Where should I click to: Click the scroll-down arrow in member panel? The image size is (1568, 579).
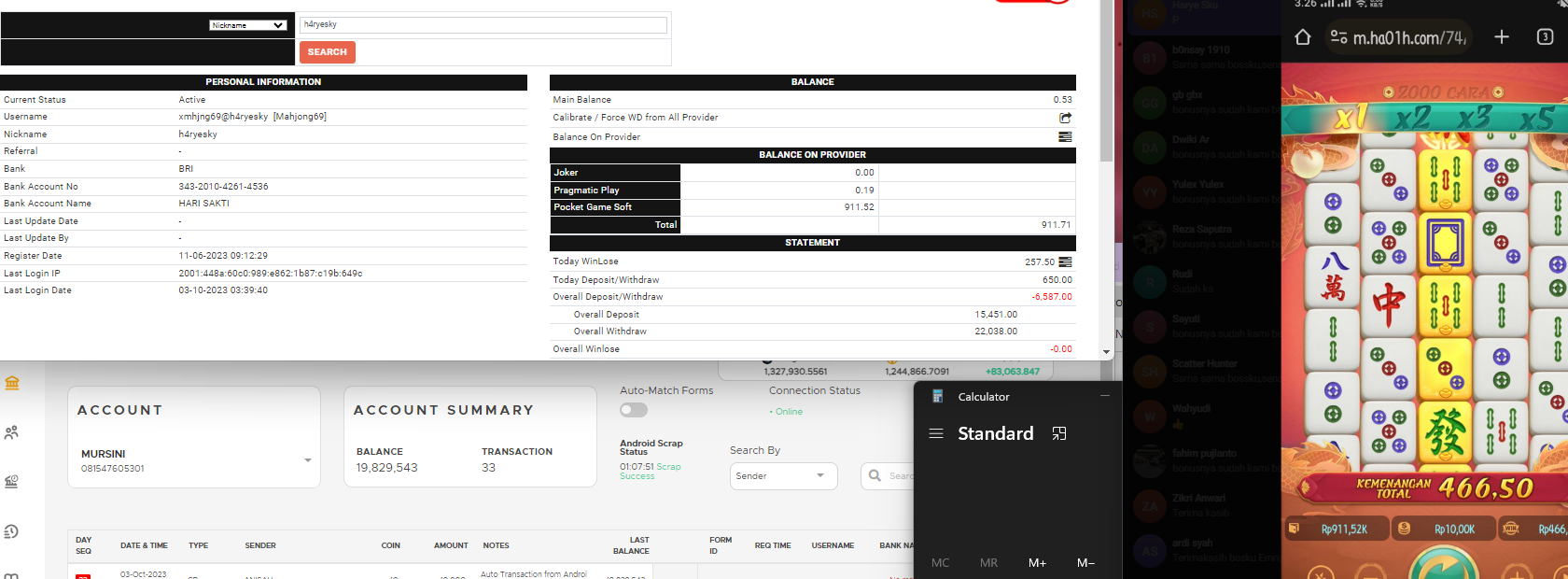(x=1106, y=352)
